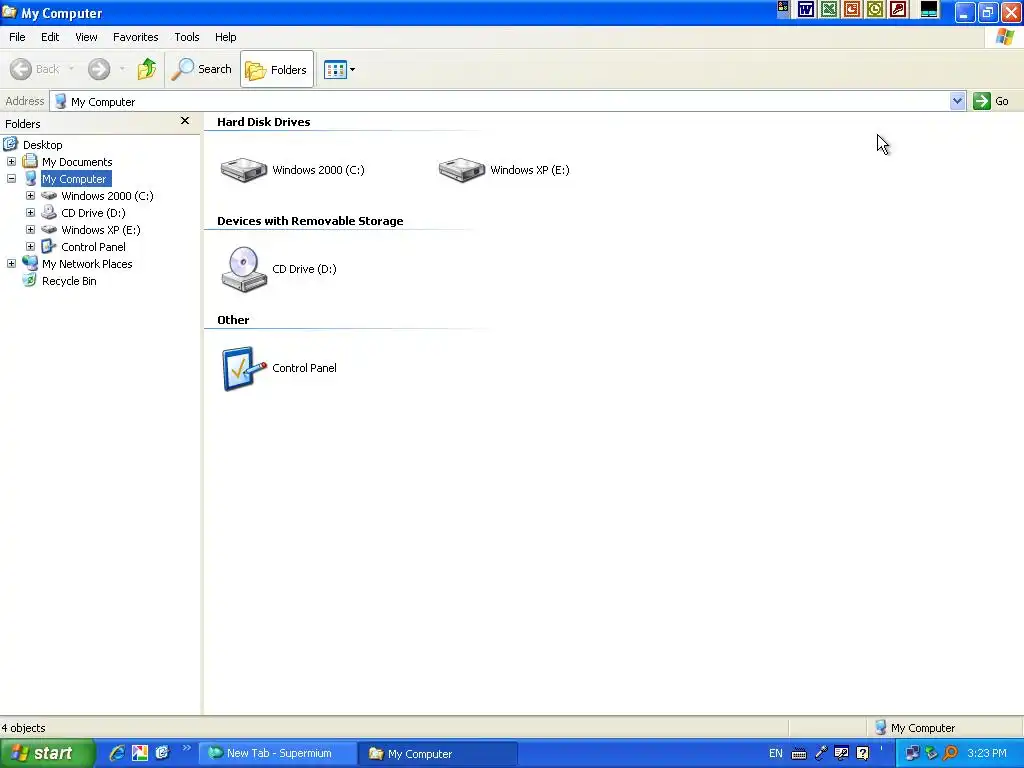The width and height of the screenshot is (1024, 768).
Task: Launch Excel from Office shortcut bar
Action: (829, 10)
